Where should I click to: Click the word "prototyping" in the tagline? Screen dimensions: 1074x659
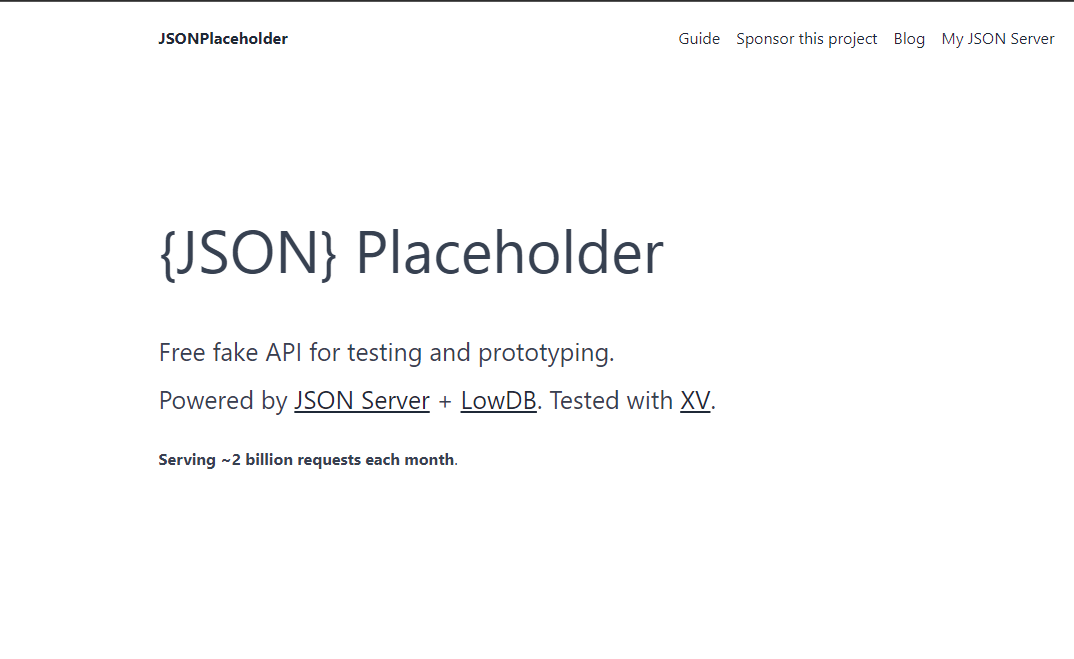[545, 353]
